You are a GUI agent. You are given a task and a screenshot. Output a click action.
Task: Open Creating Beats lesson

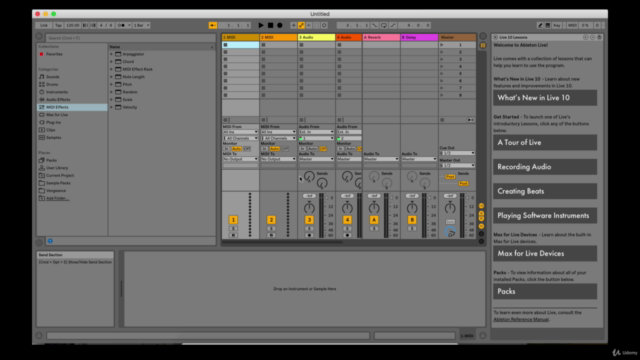click(545, 191)
